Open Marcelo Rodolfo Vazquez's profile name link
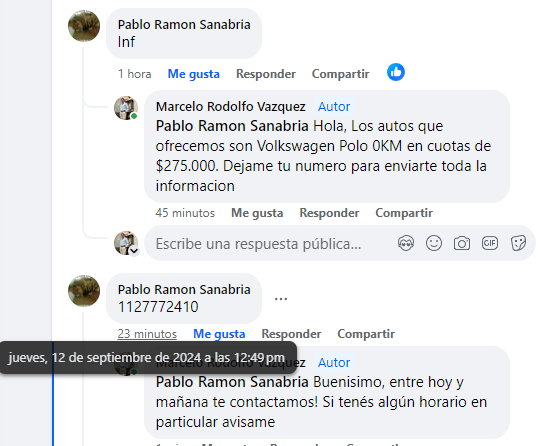This screenshot has height=446, width=538. point(231,107)
